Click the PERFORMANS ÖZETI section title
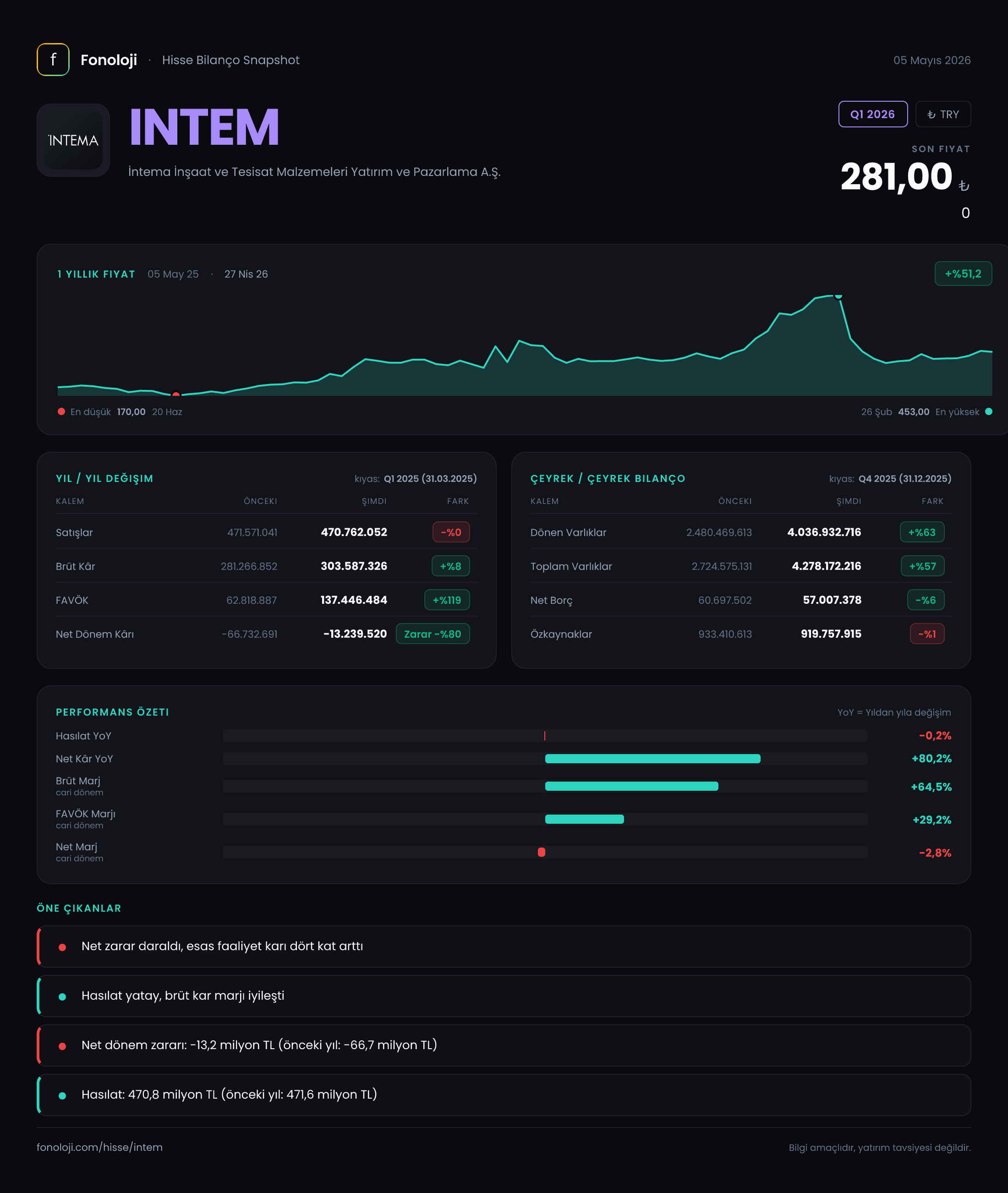This screenshot has width=1008, height=1193. click(112, 712)
